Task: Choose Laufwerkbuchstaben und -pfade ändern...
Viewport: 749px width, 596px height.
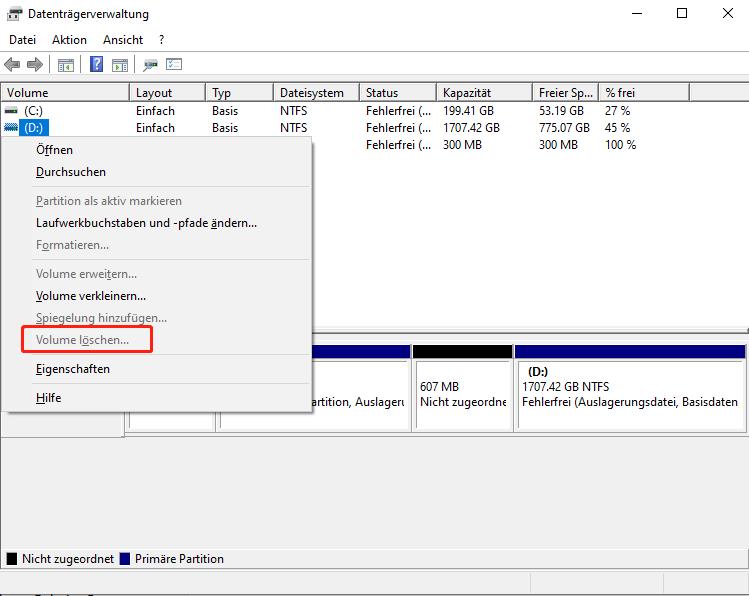Action: pos(146,223)
